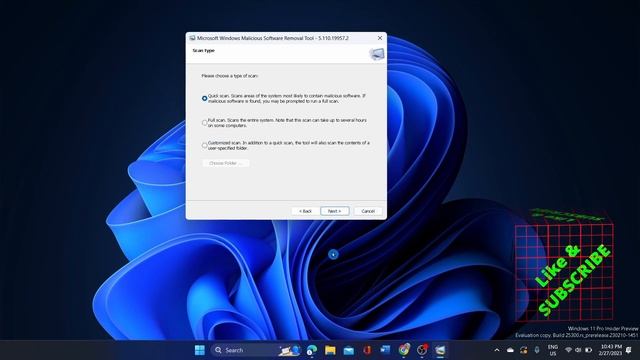
Task: Click the taskbar Search box
Action: point(256,350)
